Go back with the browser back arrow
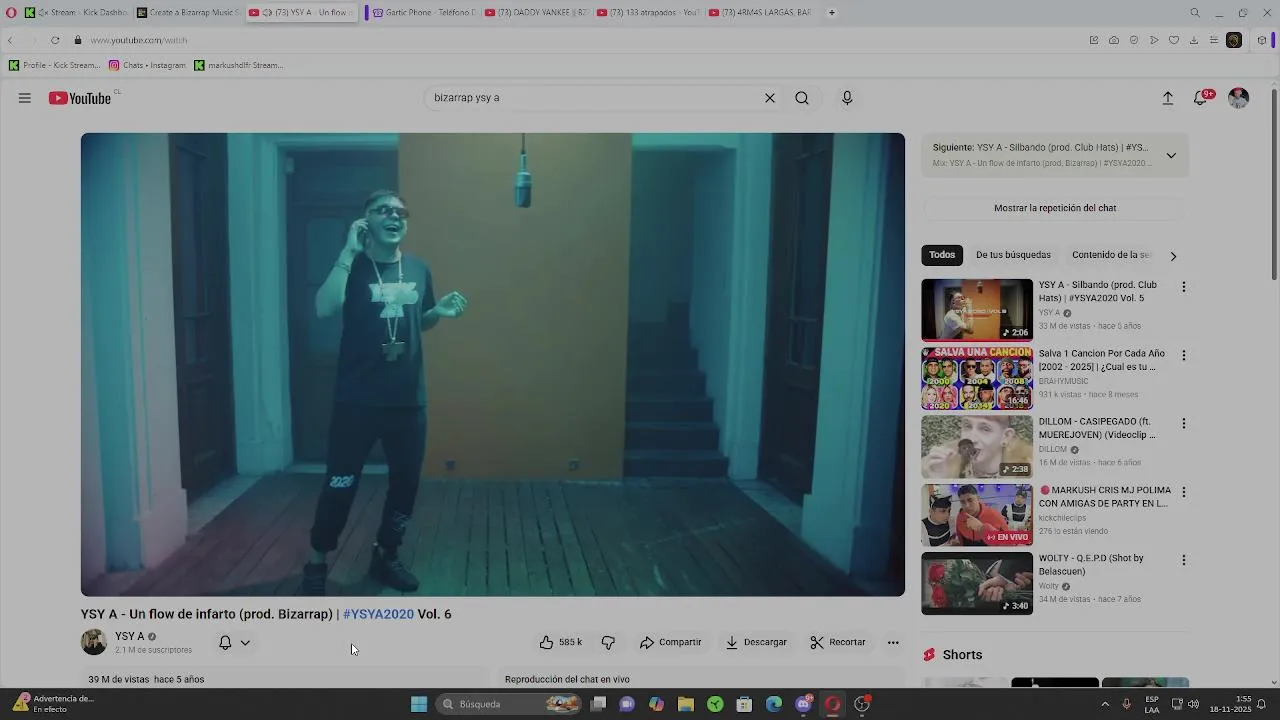This screenshot has width=1280, height=720. [10, 40]
